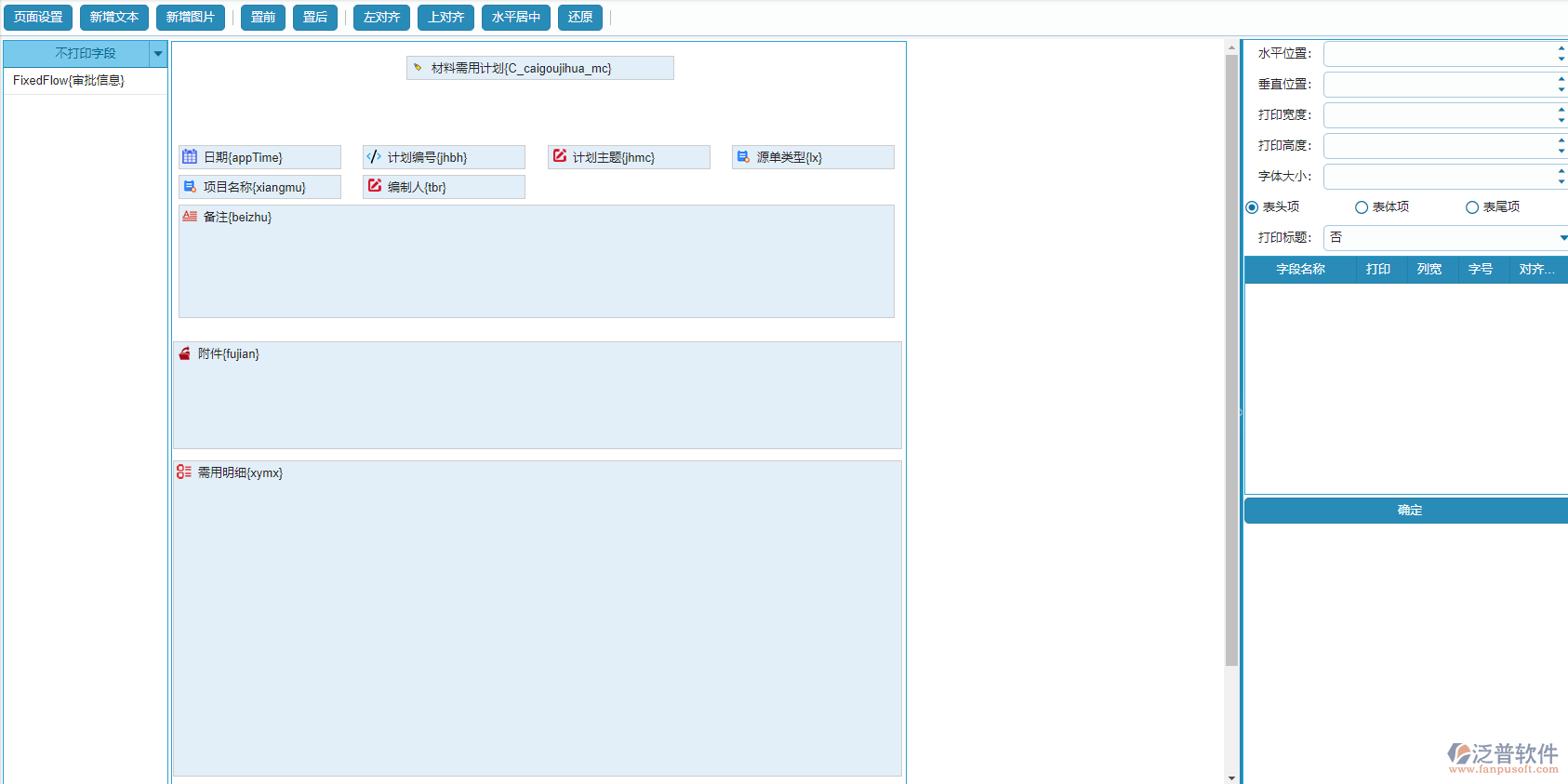This screenshot has height=784, width=1568.
Task: Select the 表头项 radio button
Action: [1252, 207]
